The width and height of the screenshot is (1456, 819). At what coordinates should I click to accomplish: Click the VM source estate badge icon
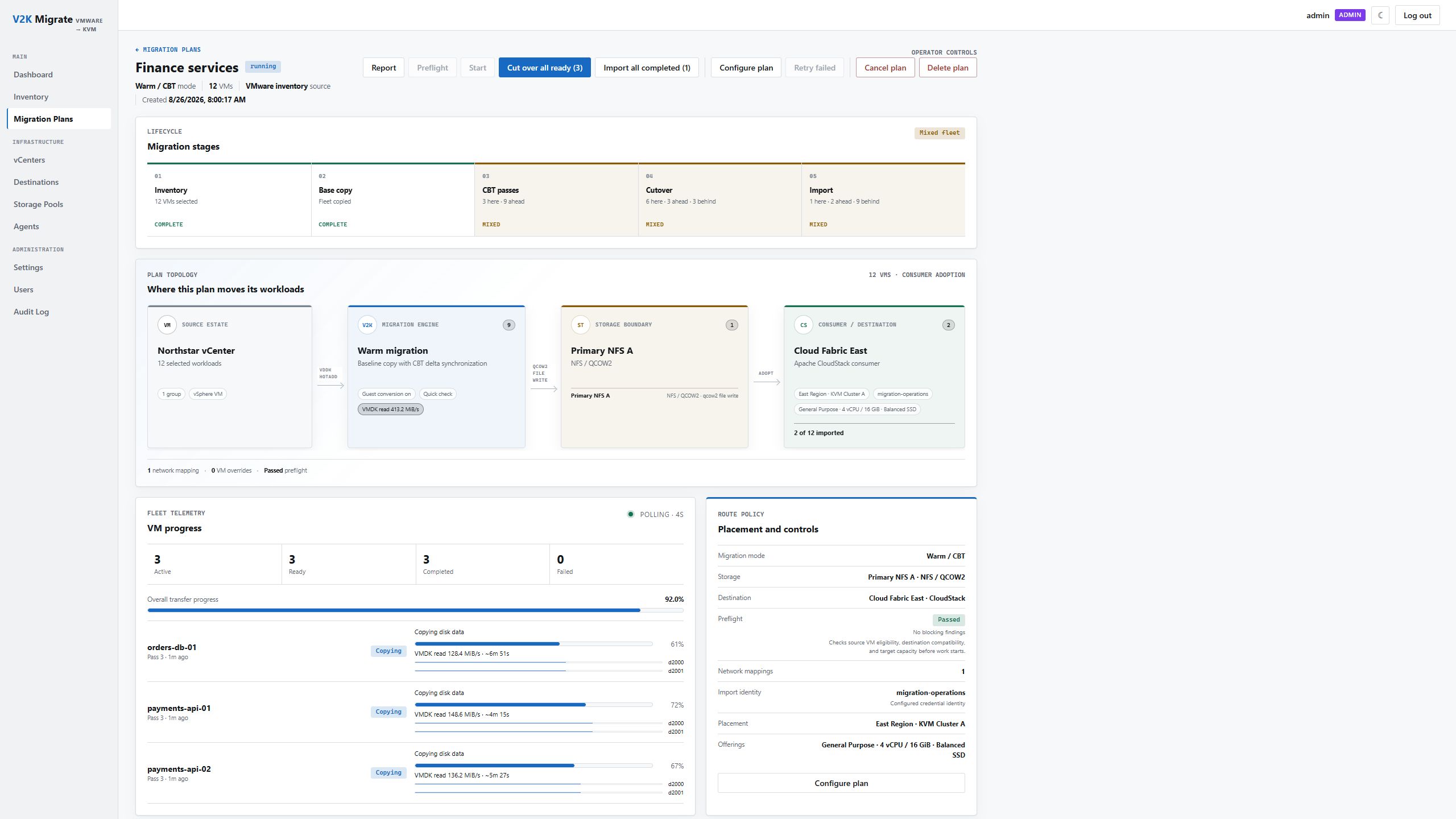point(167,325)
